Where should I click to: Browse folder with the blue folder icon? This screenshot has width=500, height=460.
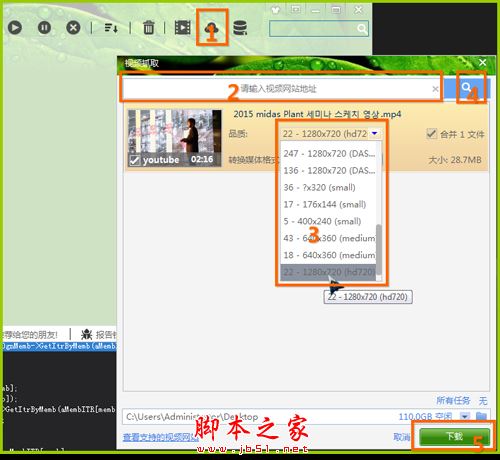click(481, 416)
